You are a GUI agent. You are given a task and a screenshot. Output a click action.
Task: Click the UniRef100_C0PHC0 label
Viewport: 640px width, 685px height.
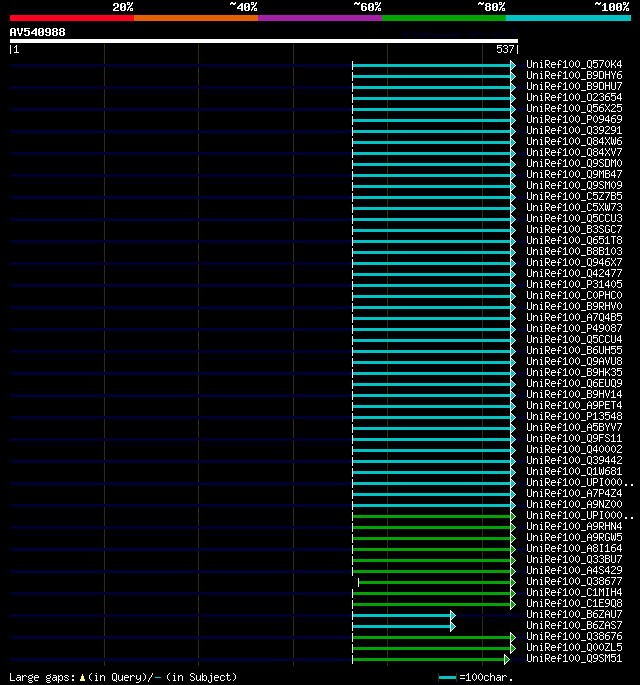[x=574, y=295]
